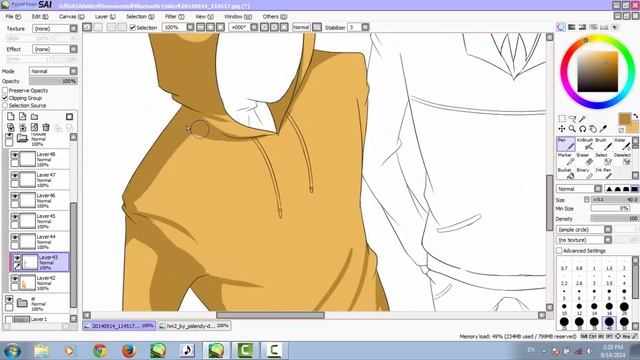This screenshot has width=640, height=360.
Task: Pick the Hand pan tool
Action: tap(593, 129)
